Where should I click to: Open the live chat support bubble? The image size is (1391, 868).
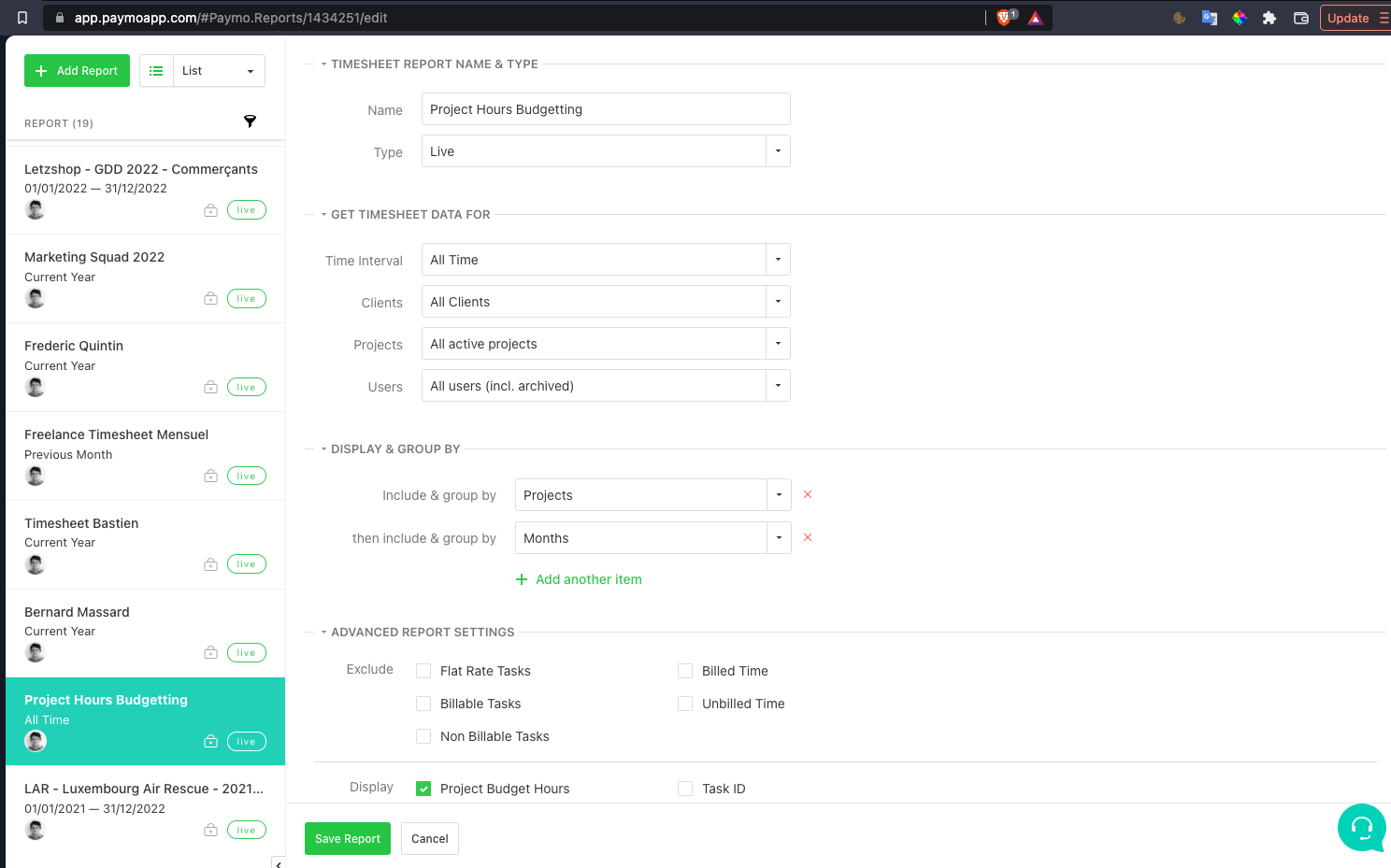click(x=1362, y=828)
